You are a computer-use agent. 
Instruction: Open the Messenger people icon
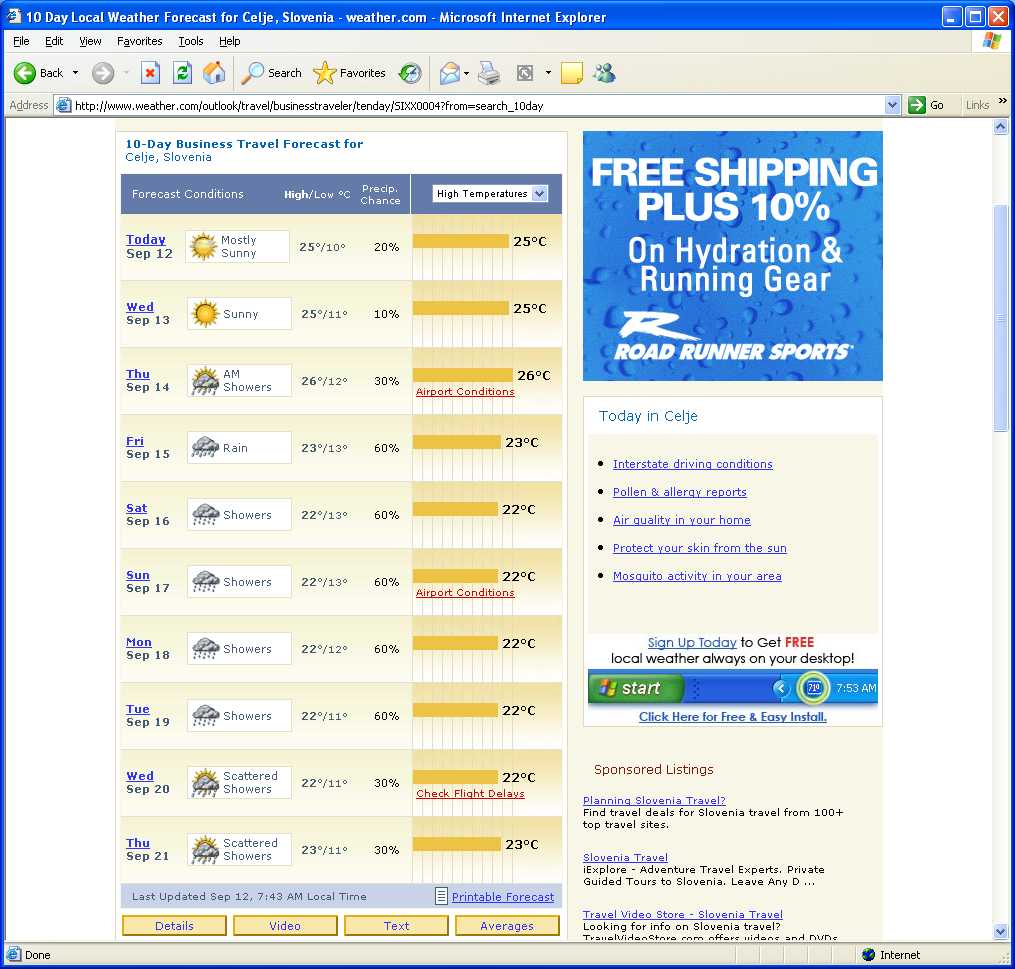click(x=605, y=73)
